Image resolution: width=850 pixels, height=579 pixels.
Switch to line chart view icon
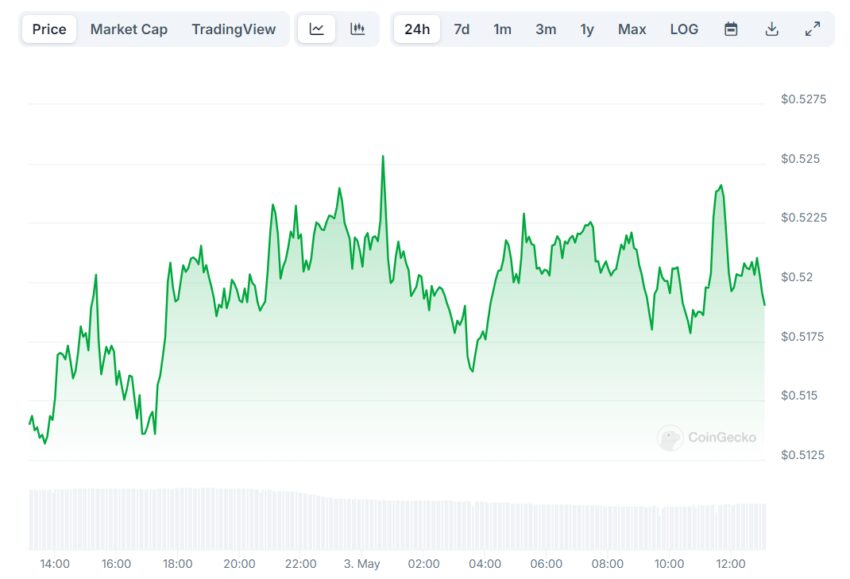[x=317, y=29]
